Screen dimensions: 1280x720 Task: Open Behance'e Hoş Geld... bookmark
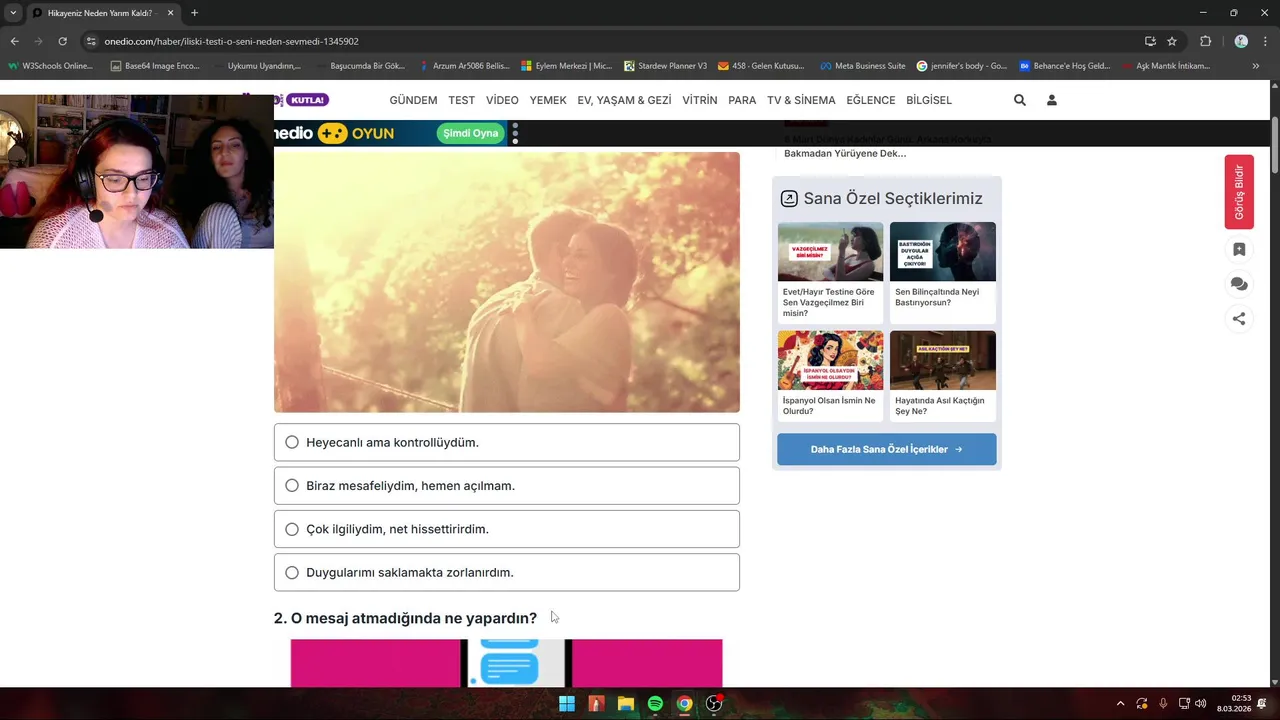pos(1065,66)
